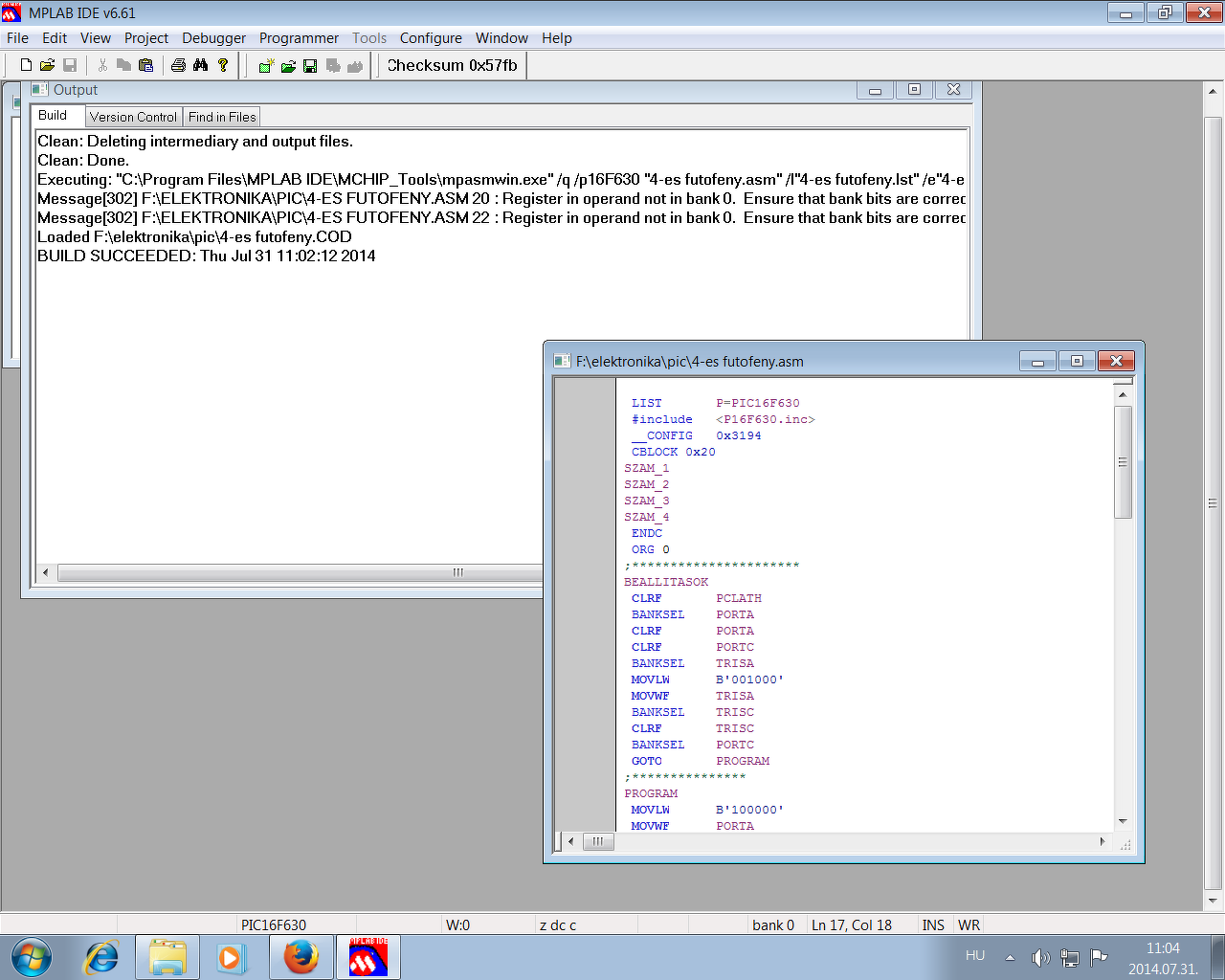Open Find with the binoculars icon
This screenshot has height=980, width=1225.
point(200,65)
